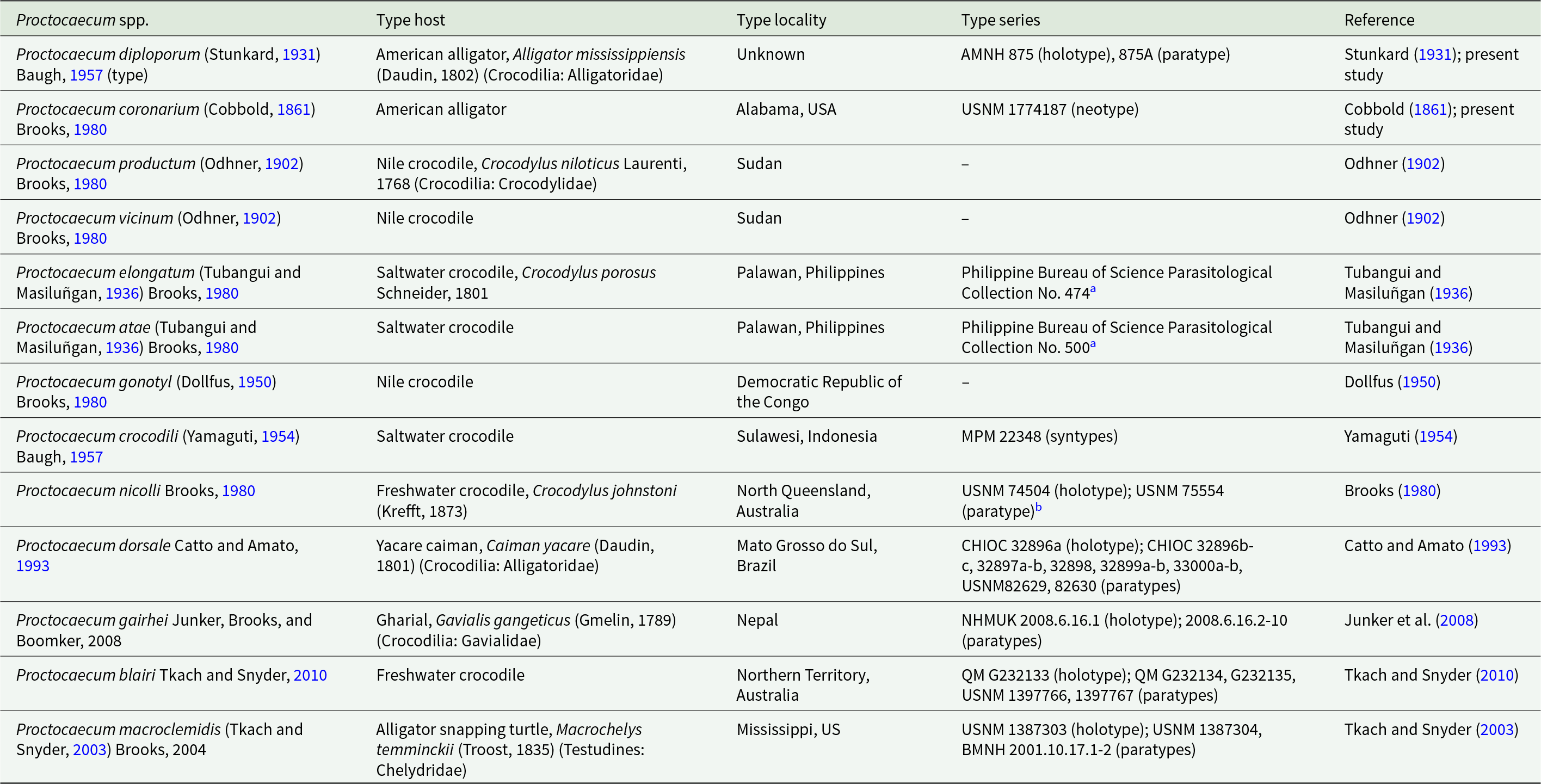Click the 2003 citation in Proctocaecum macroclemidis species cell
1541x784 pixels.
(x=90, y=750)
